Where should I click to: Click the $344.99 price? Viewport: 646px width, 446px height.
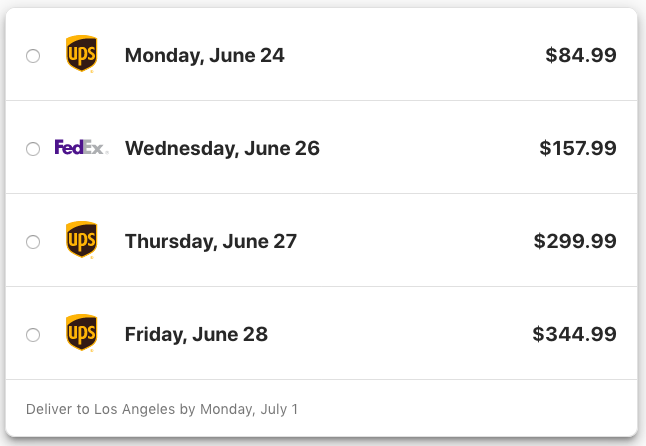(574, 334)
